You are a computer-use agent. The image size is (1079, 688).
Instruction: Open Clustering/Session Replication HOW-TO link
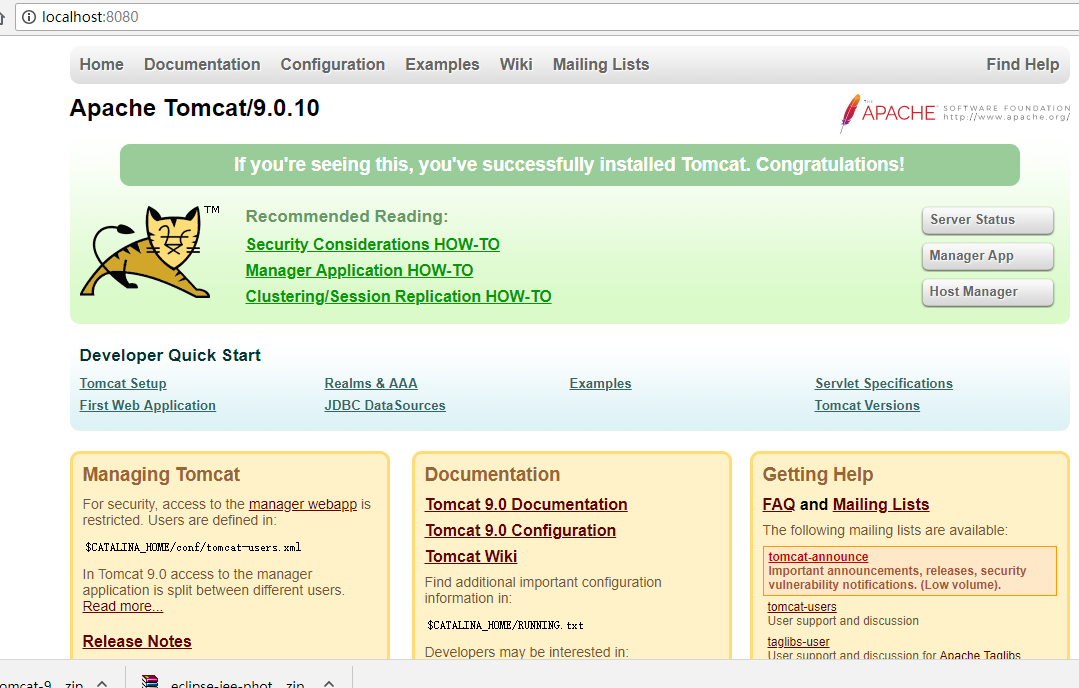point(398,297)
